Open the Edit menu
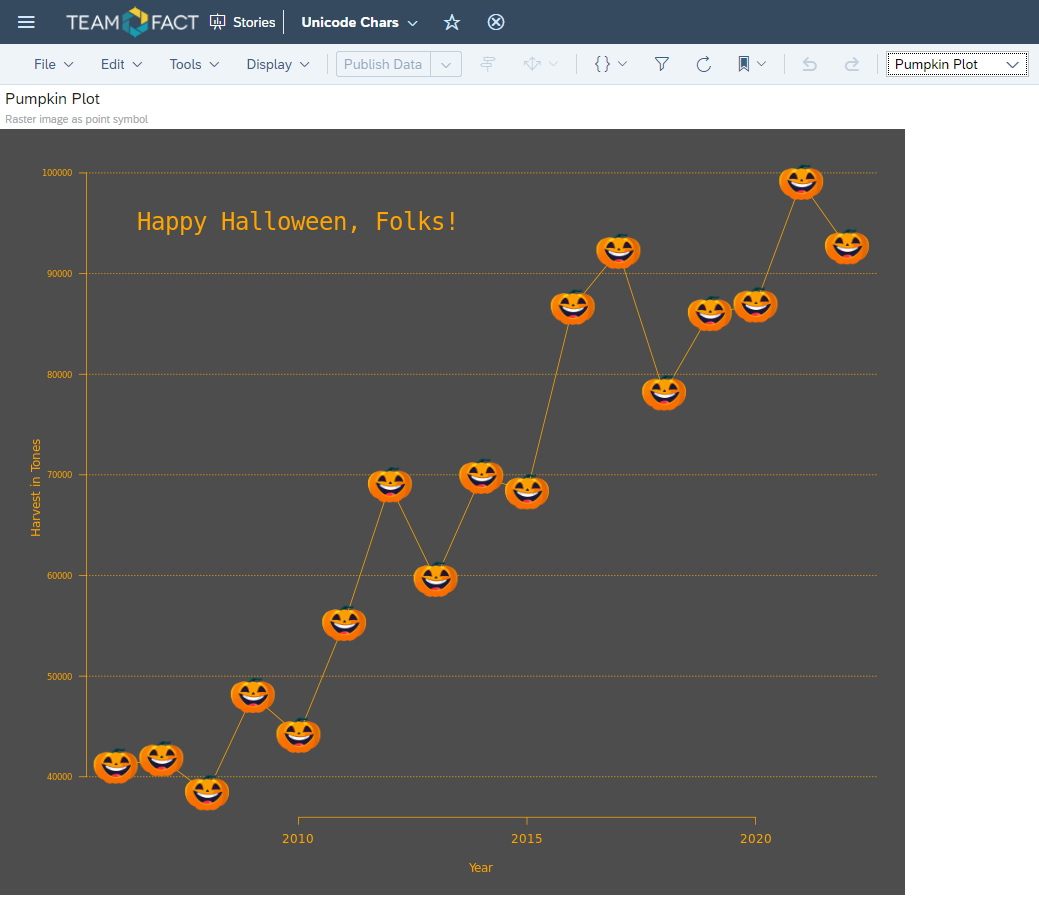Screen dimensions: 1039x905 point(121,64)
